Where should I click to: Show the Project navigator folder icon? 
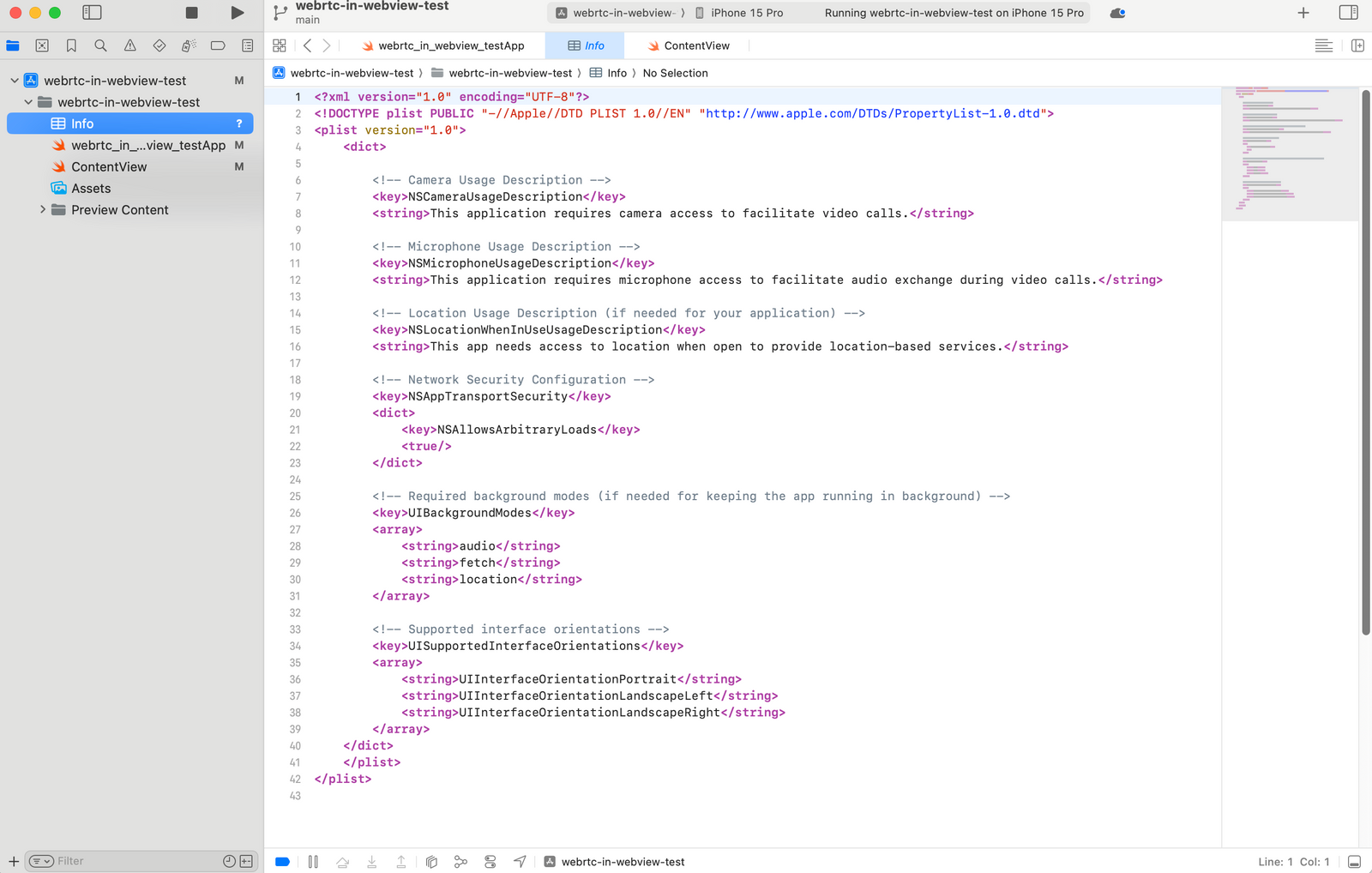point(13,45)
